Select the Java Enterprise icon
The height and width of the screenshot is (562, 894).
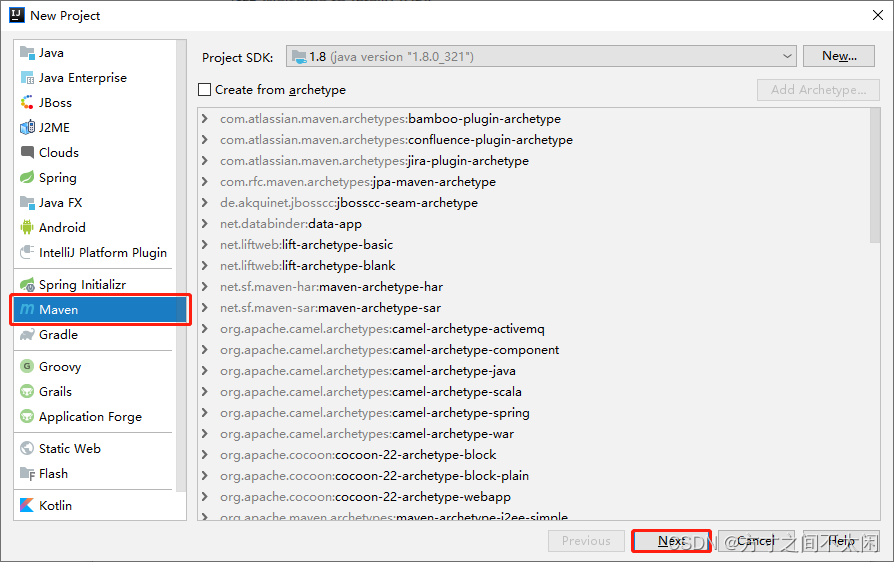pos(27,78)
